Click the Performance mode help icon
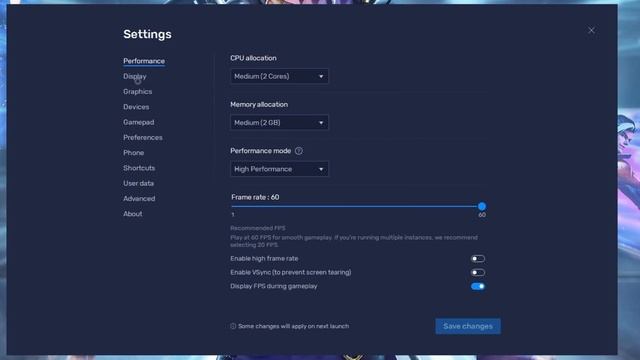 [299, 151]
